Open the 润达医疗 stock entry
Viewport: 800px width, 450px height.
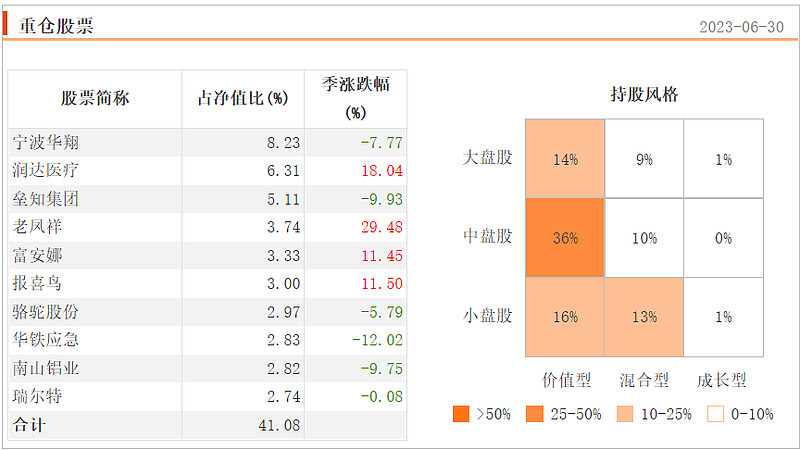pyautogui.click(x=44, y=170)
